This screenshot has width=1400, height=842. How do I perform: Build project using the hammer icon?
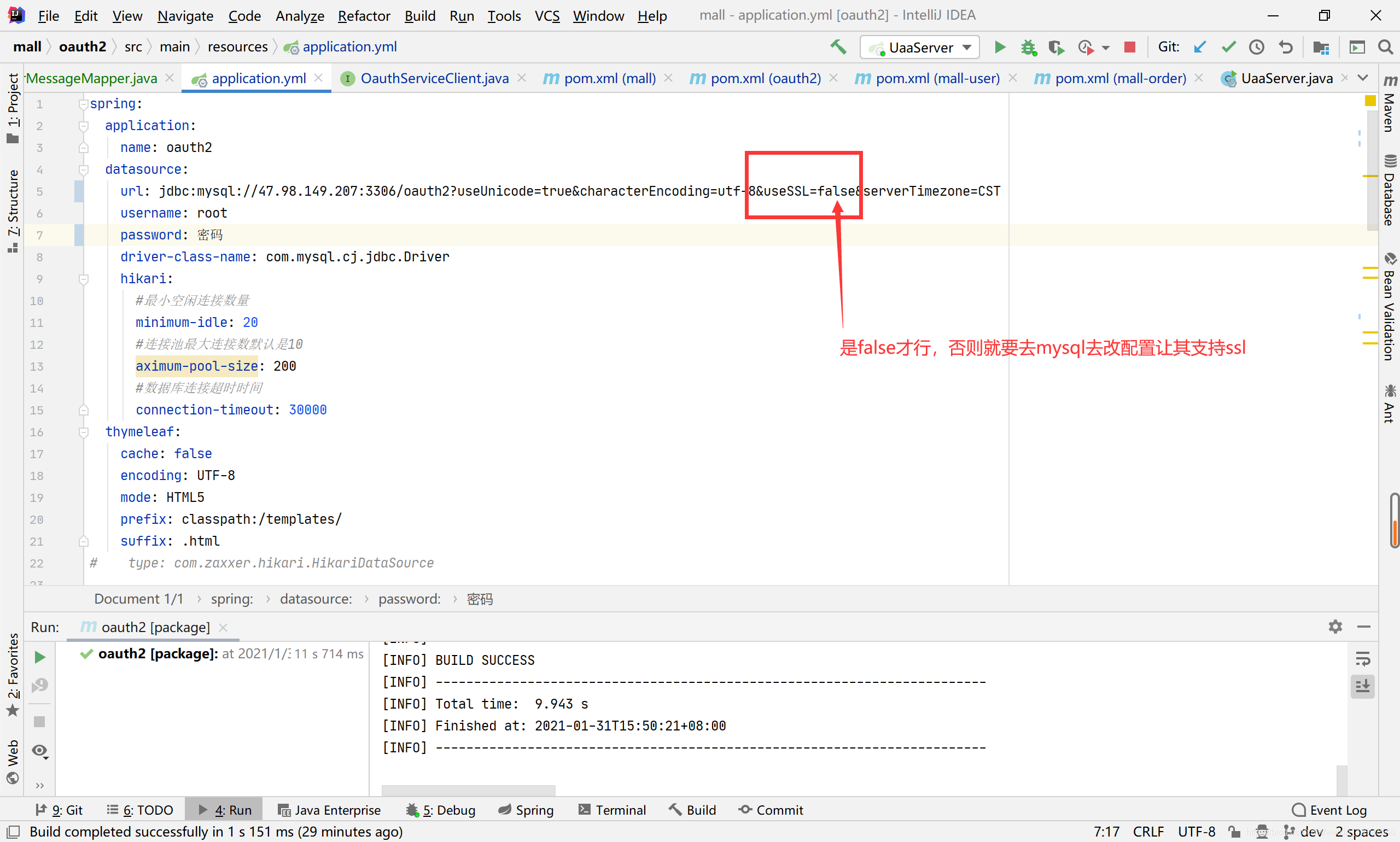tap(838, 47)
